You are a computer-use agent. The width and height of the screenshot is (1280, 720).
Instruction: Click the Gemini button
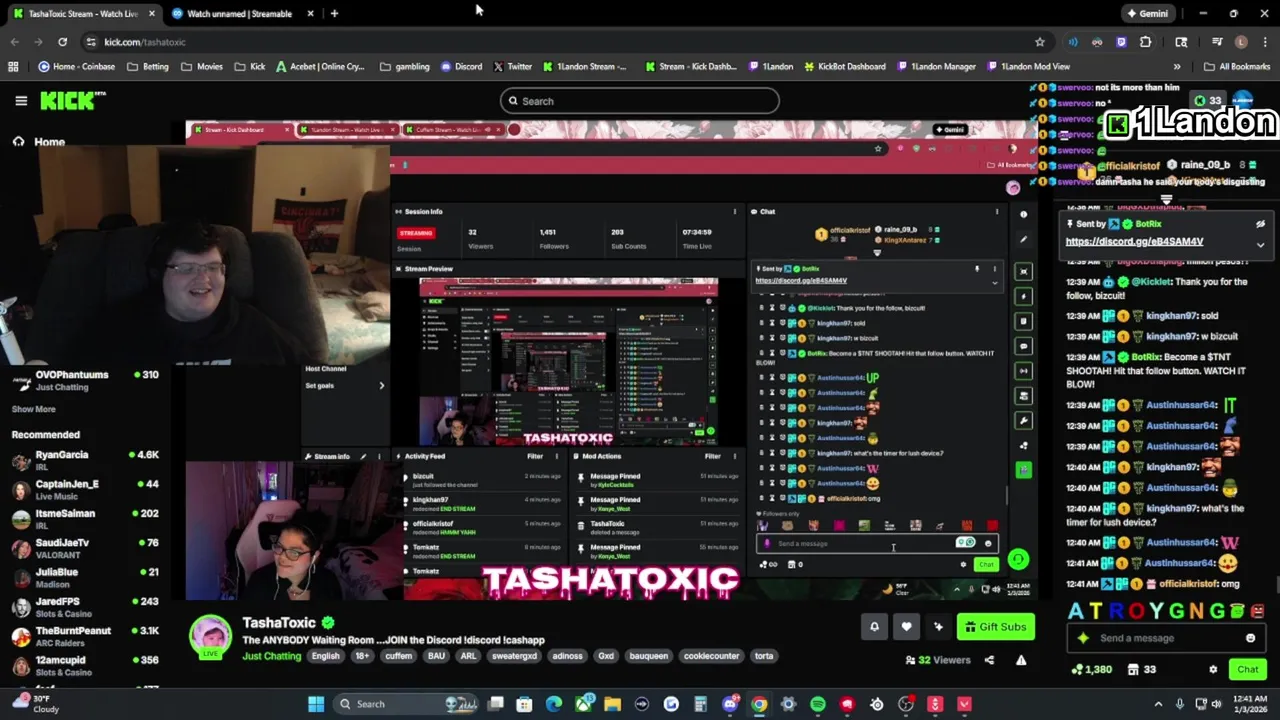pyautogui.click(x=1146, y=14)
